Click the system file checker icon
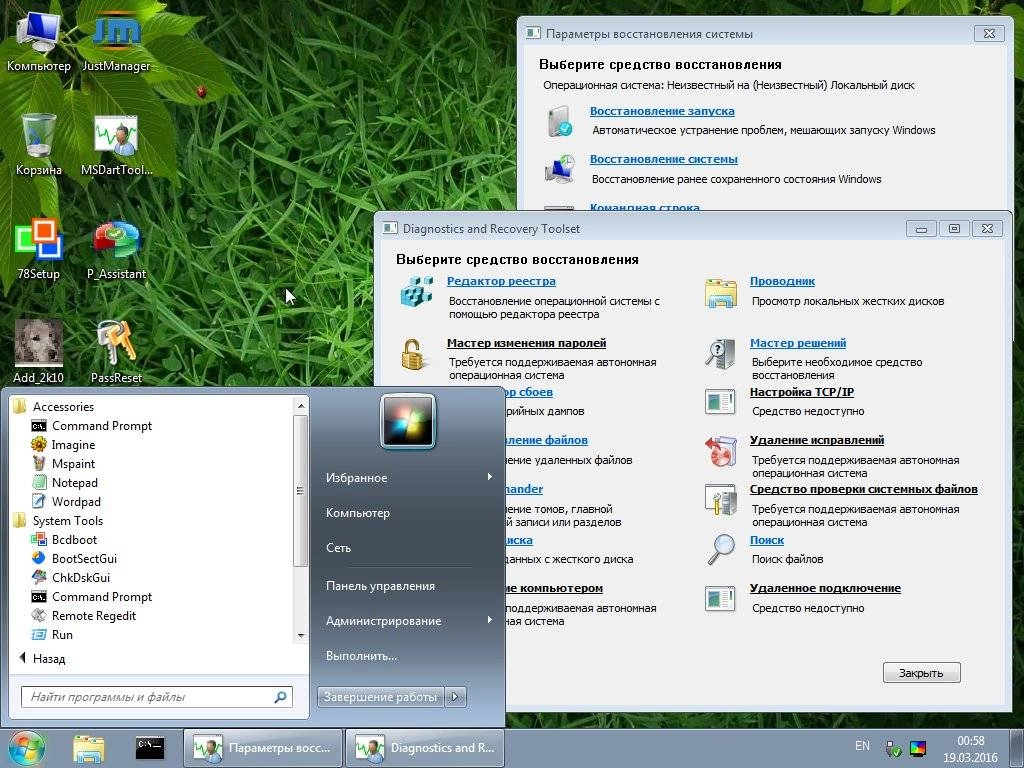Image resolution: width=1024 pixels, height=768 pixels. tap(720, 500)
